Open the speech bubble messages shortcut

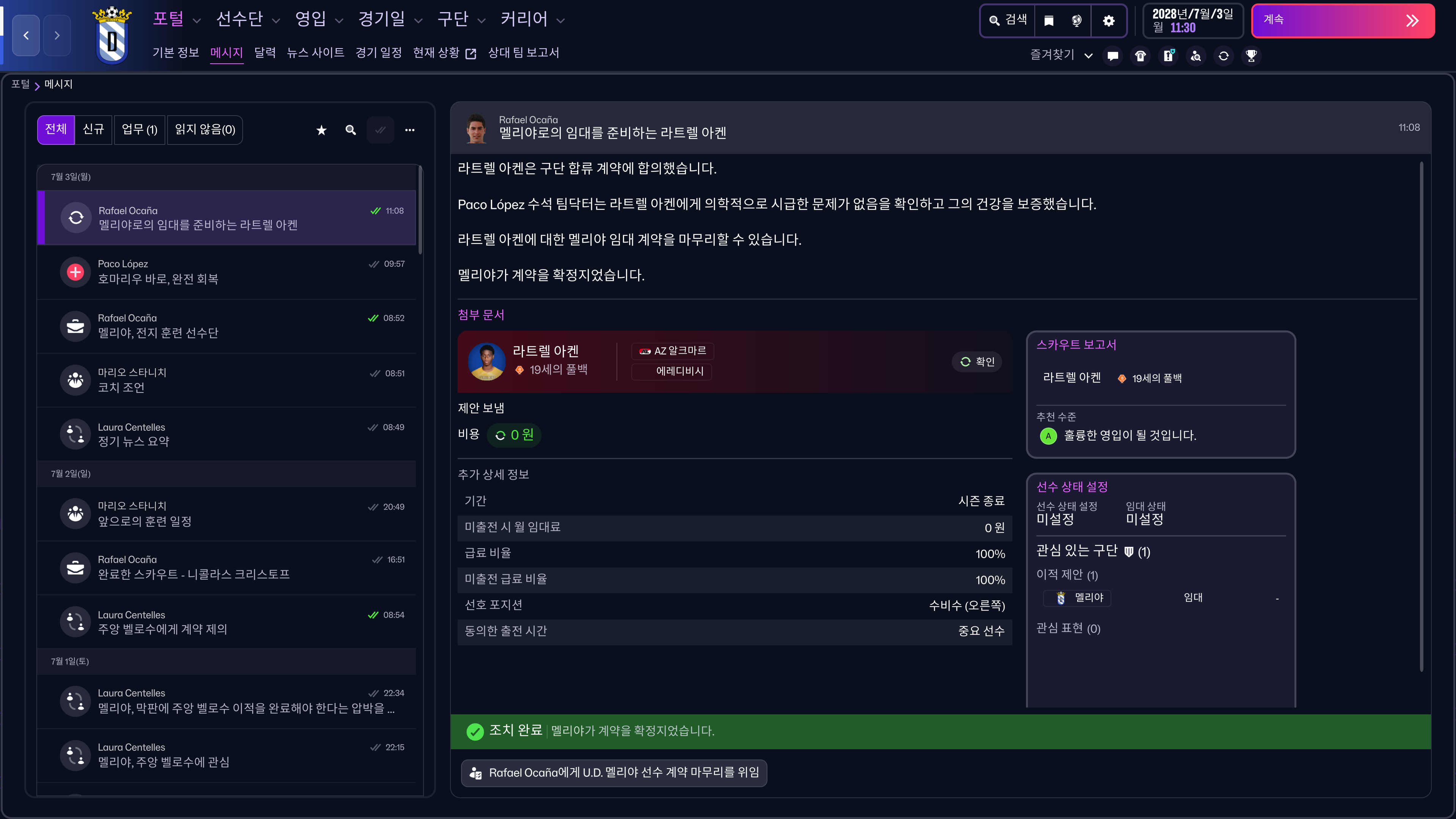(1112, 55)
